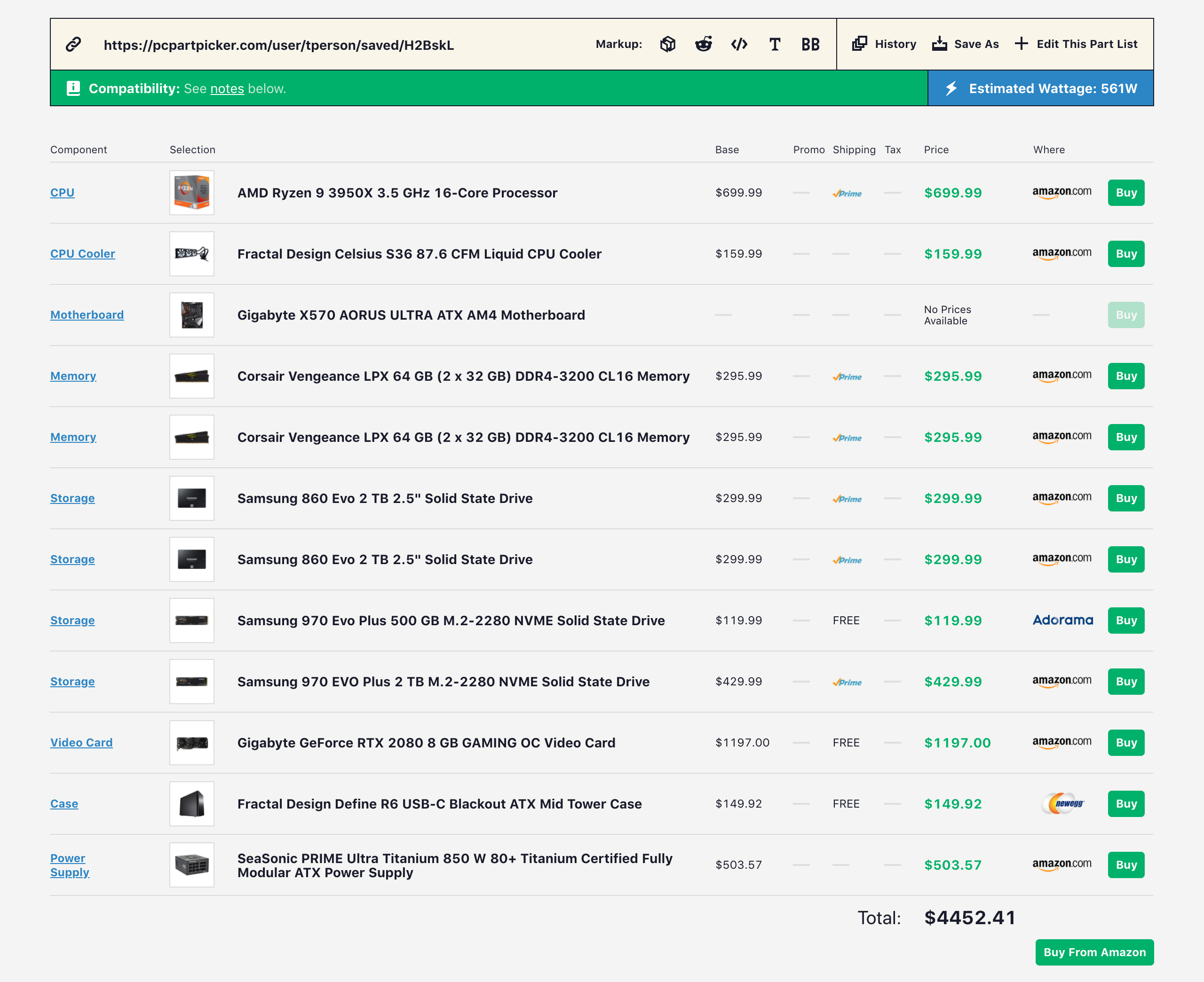Open the Motherboard component link

(x=87, y=315)
